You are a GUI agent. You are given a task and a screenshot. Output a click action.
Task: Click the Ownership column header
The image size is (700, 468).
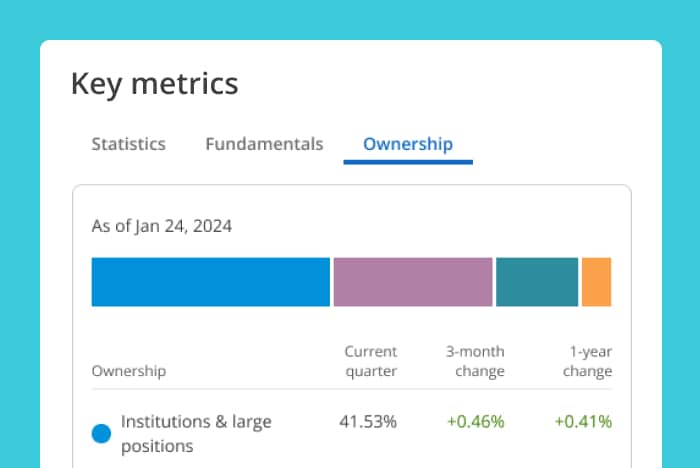tap(129, 371)
